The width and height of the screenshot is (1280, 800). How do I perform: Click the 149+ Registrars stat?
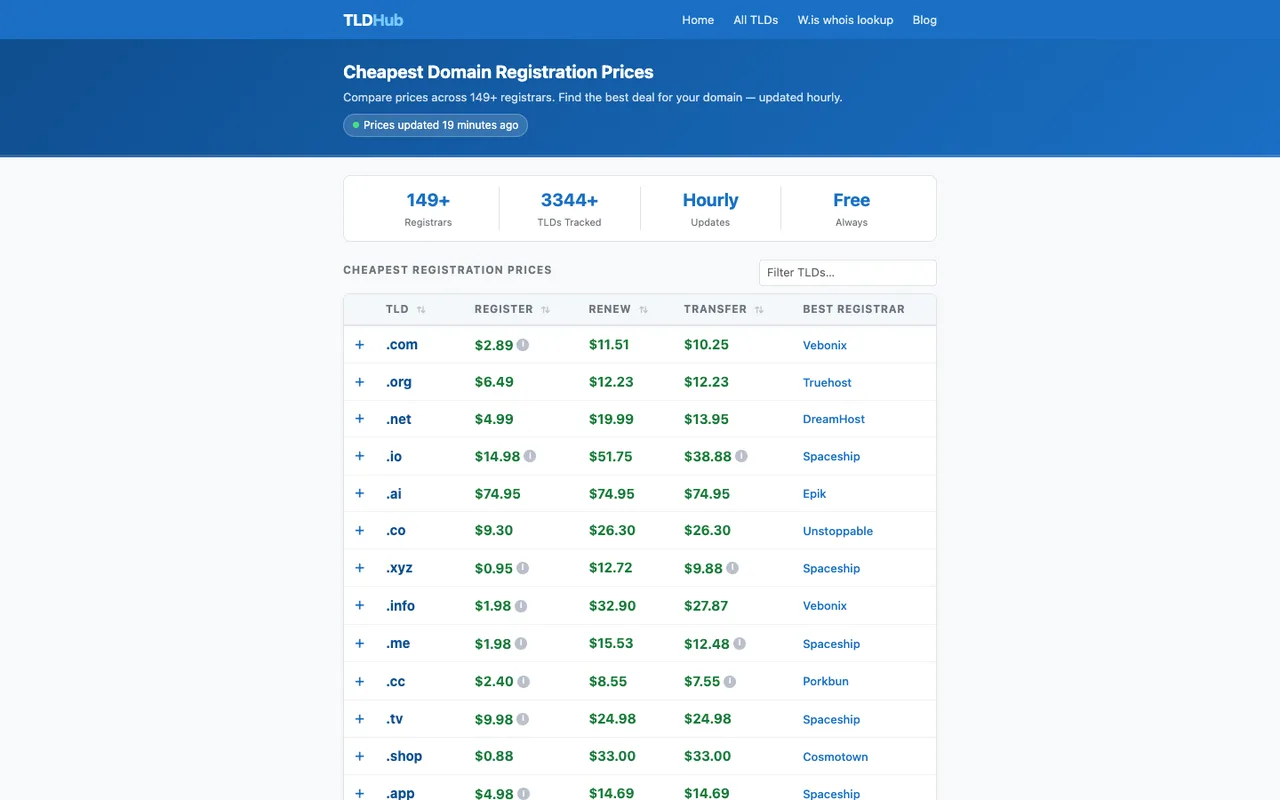point(428,209)
